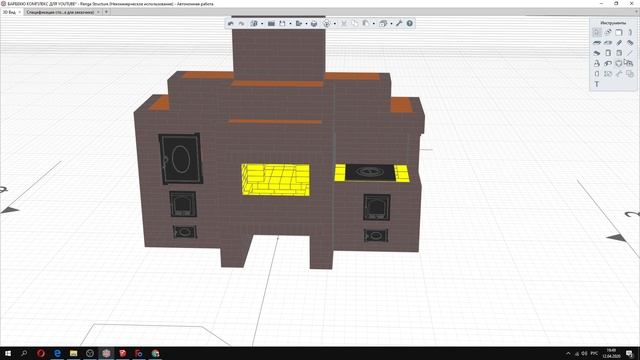The image size is (640, 360).
Task: Click the export document icon in toolbar
Action: pyautogui.click(x=299, y=24)
